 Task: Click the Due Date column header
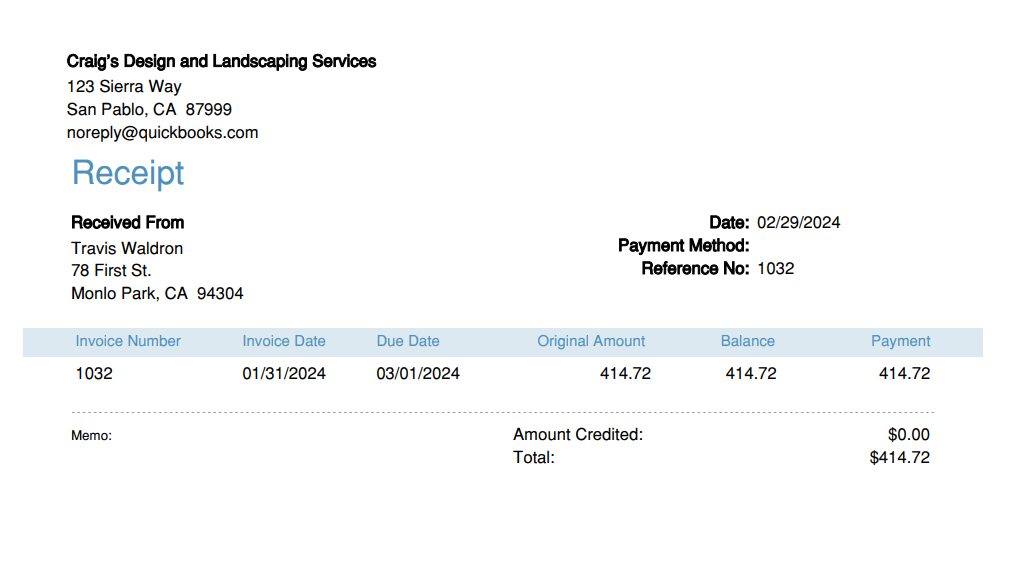point(408,341)
